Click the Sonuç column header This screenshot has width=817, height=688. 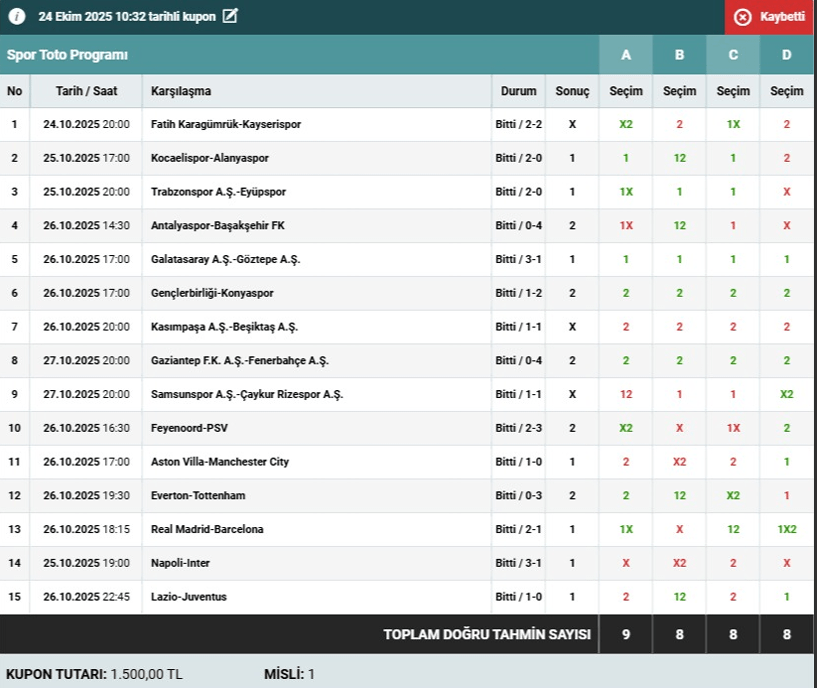[572, 91]
